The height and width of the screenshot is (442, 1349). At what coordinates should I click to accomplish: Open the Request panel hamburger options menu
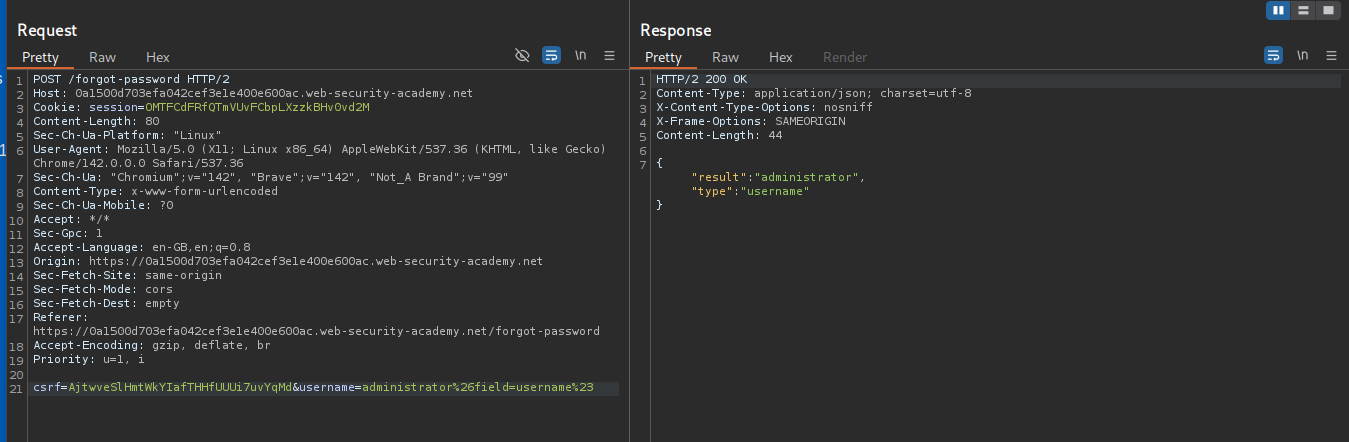pos(609,56)
